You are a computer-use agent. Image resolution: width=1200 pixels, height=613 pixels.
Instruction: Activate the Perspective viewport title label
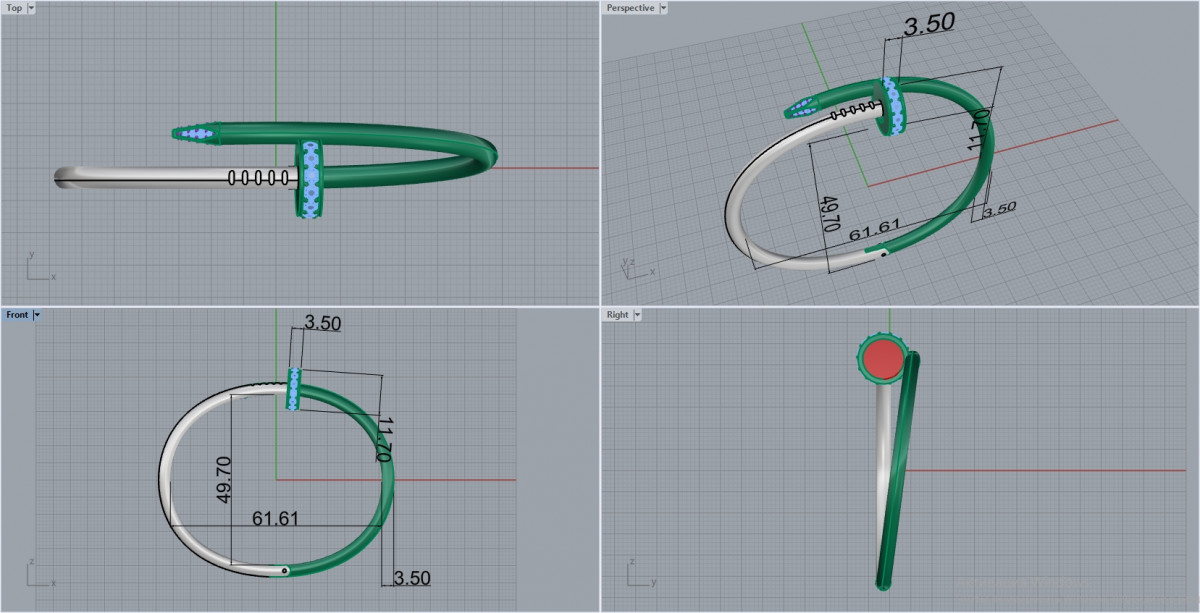pyautogui.click(x=631, y=8)
